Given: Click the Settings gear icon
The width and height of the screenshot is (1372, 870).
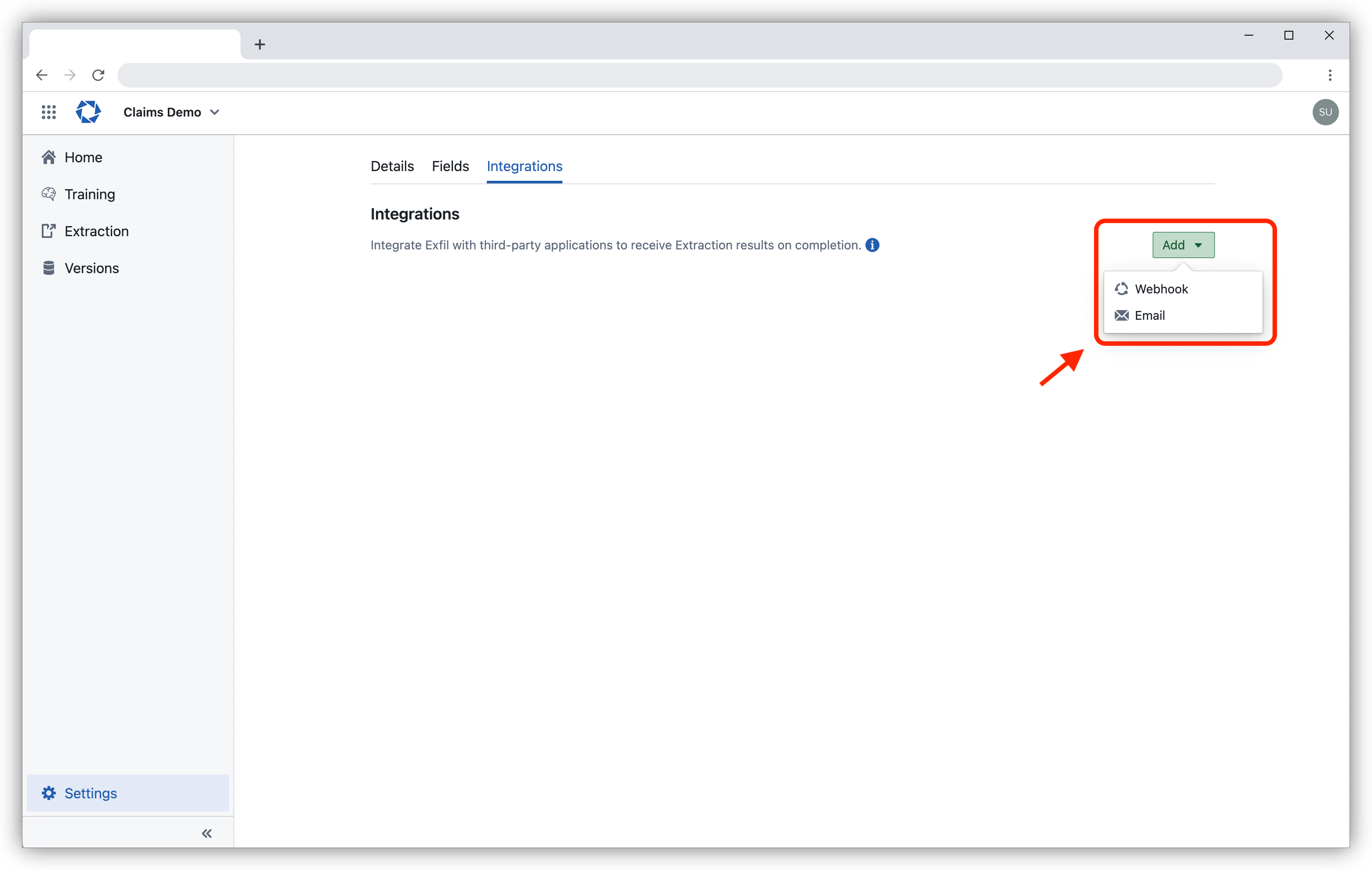Looking at the screenshot, I should [48, 794].
